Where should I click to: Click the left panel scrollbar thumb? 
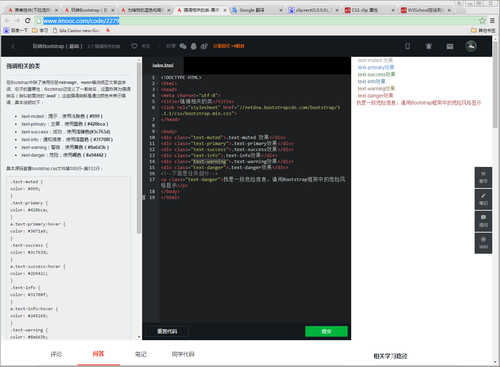click(139, 148)
